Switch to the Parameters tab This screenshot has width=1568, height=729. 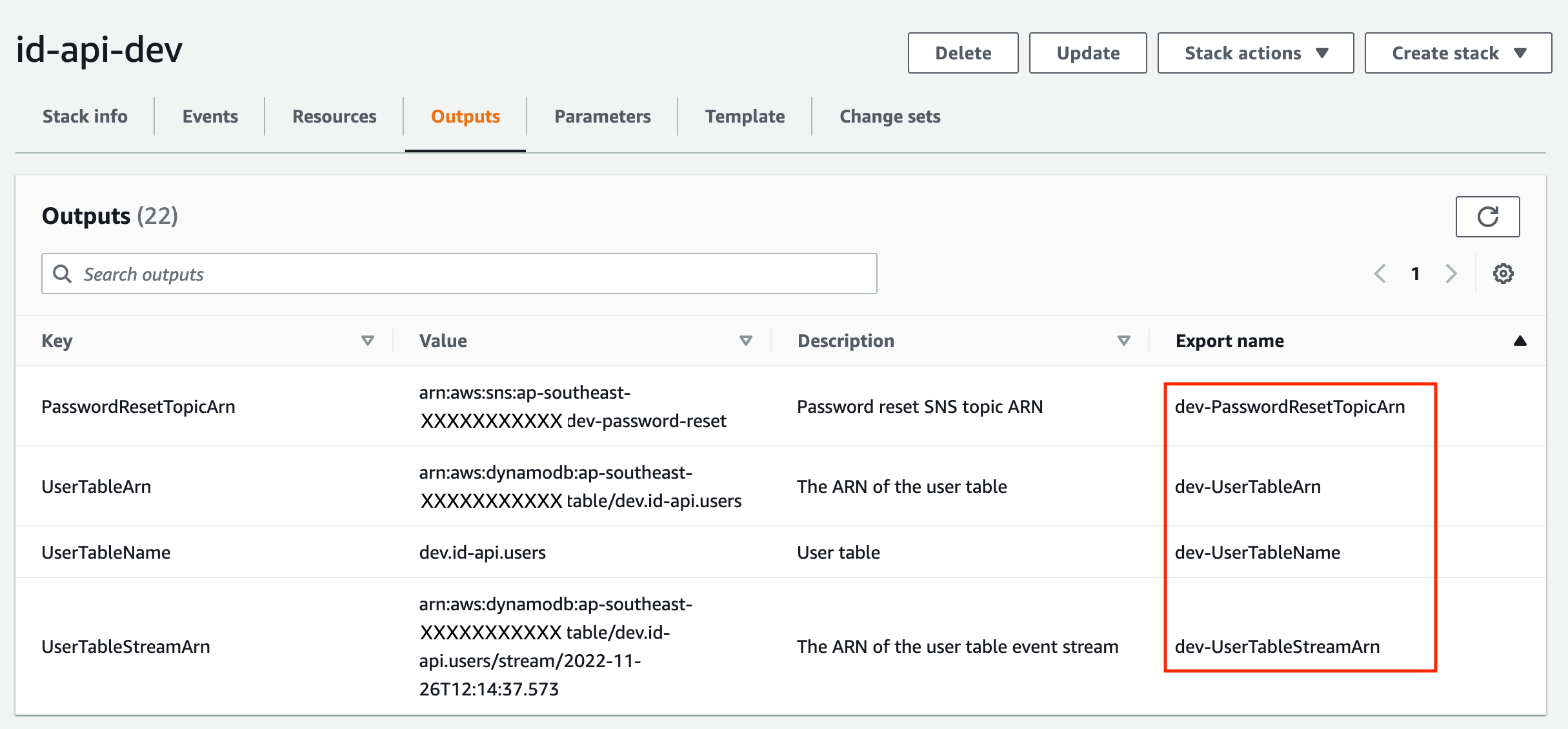(602, 116)
